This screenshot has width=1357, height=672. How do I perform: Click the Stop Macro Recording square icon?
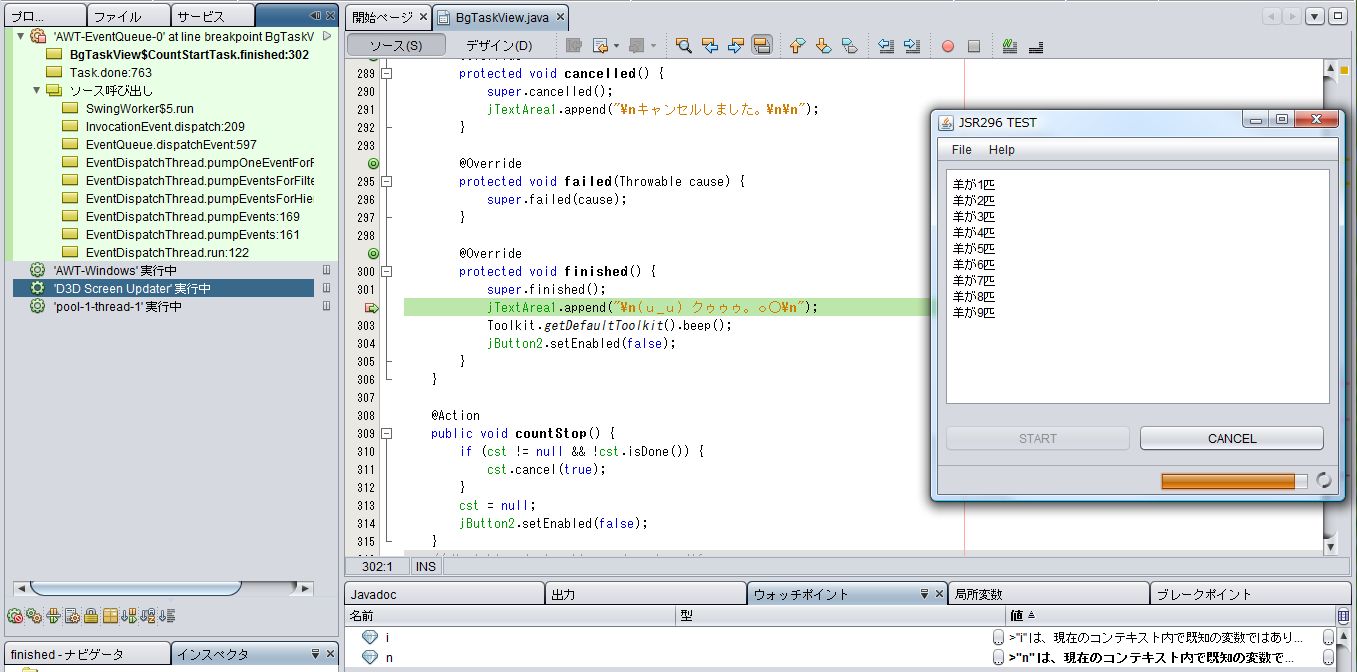tap(973, 46)
